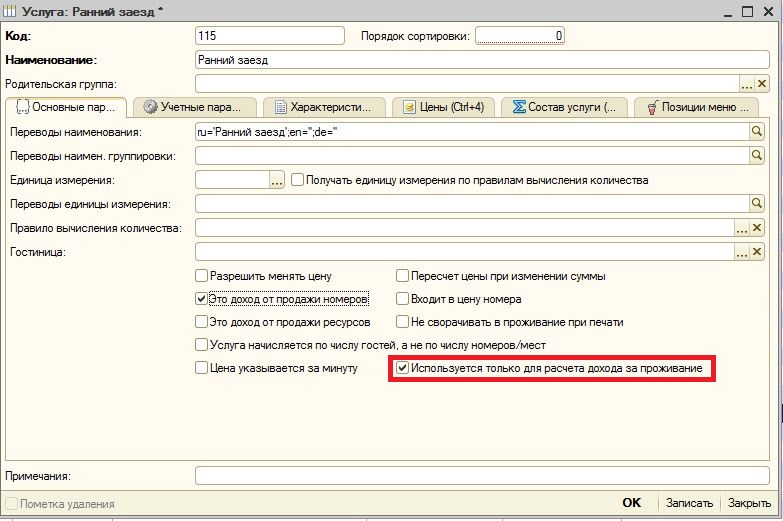Click the Правило вычисления количества input field

click(464, 228)
